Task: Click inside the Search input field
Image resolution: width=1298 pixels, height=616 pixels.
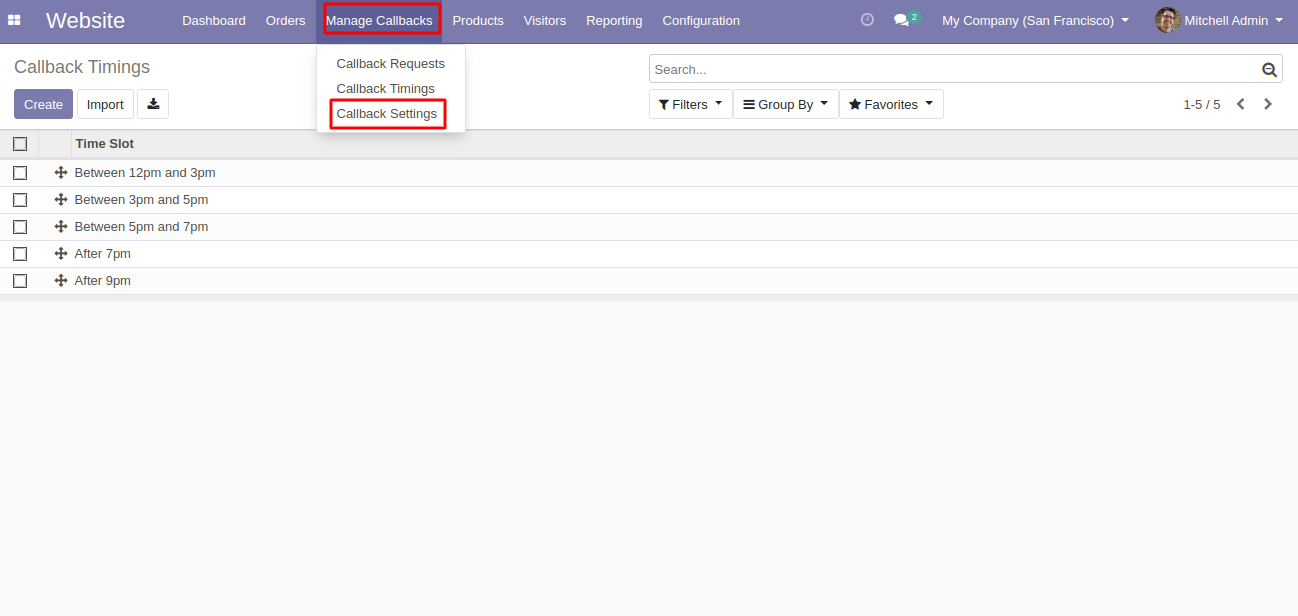Action: pos(950,68)
